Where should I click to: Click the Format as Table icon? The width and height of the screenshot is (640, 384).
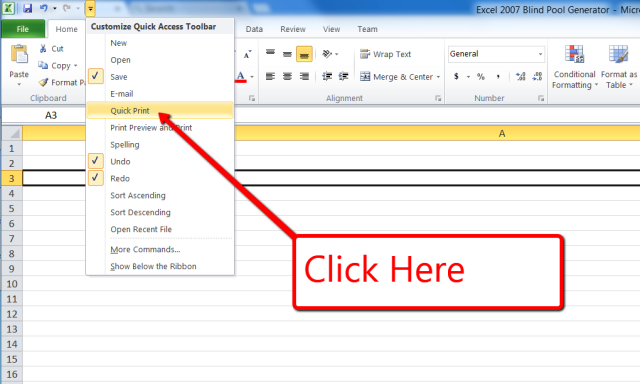coord(618,54)
